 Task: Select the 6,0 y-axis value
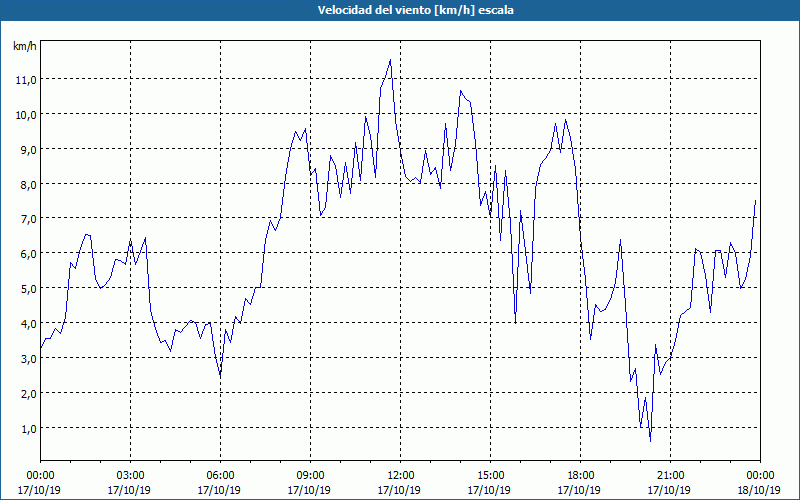pyautogui.click(x=28, y=254)
